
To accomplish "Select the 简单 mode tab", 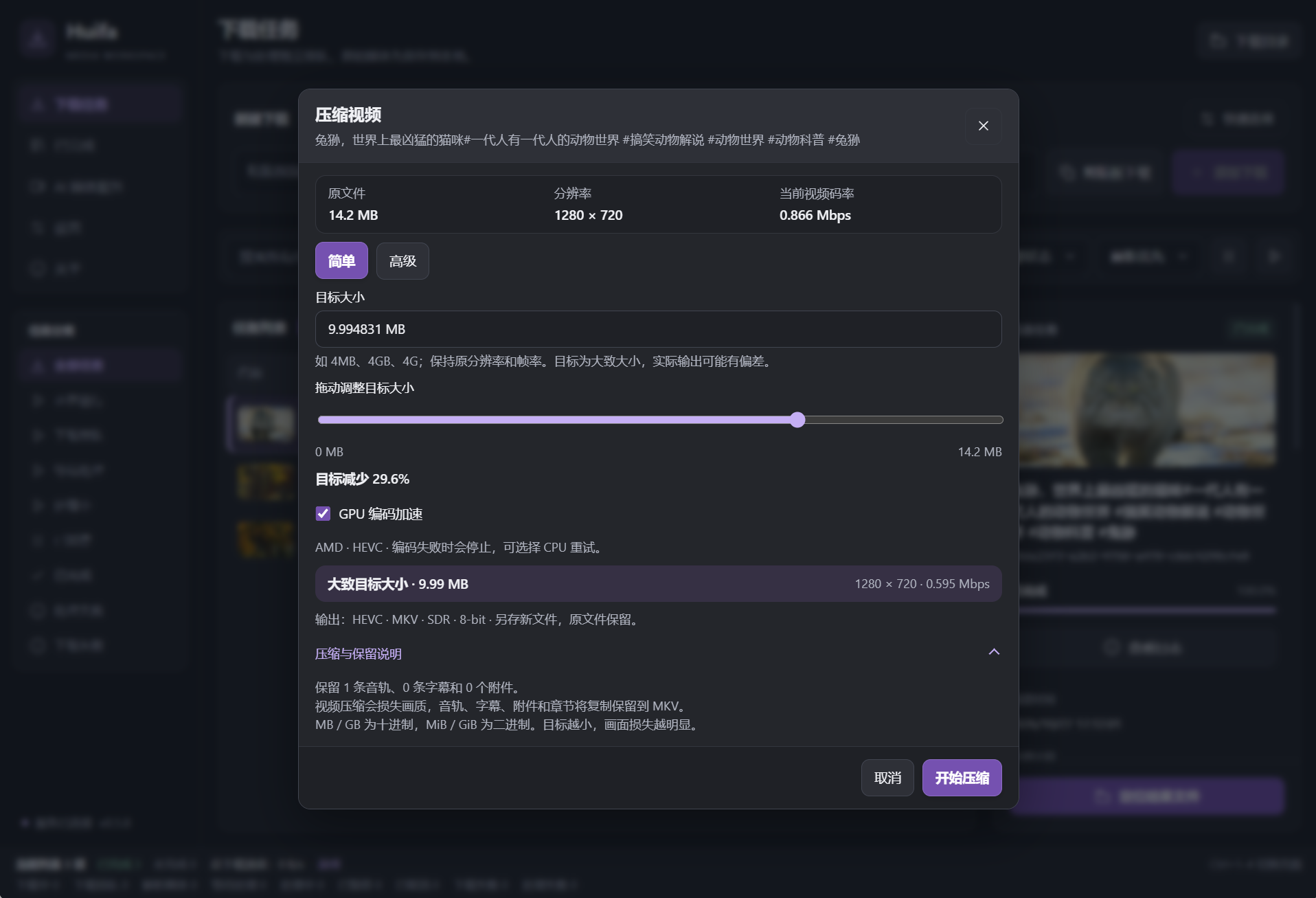I will pyautogui.click(x=341, y=261).
